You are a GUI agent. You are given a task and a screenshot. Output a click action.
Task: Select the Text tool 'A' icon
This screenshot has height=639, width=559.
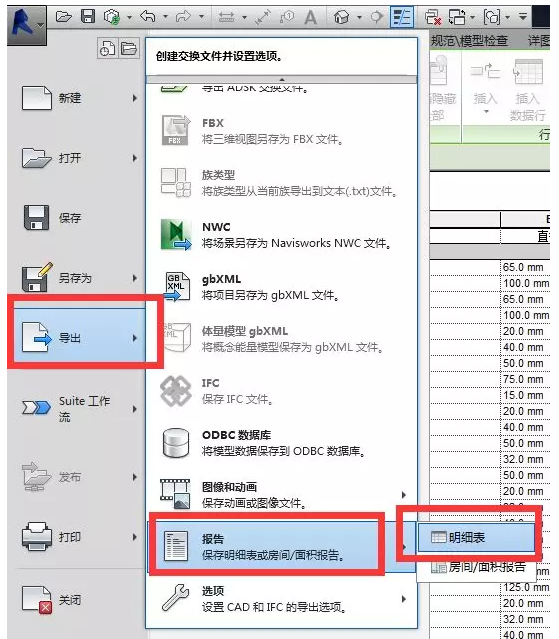[x=310, y=17]
